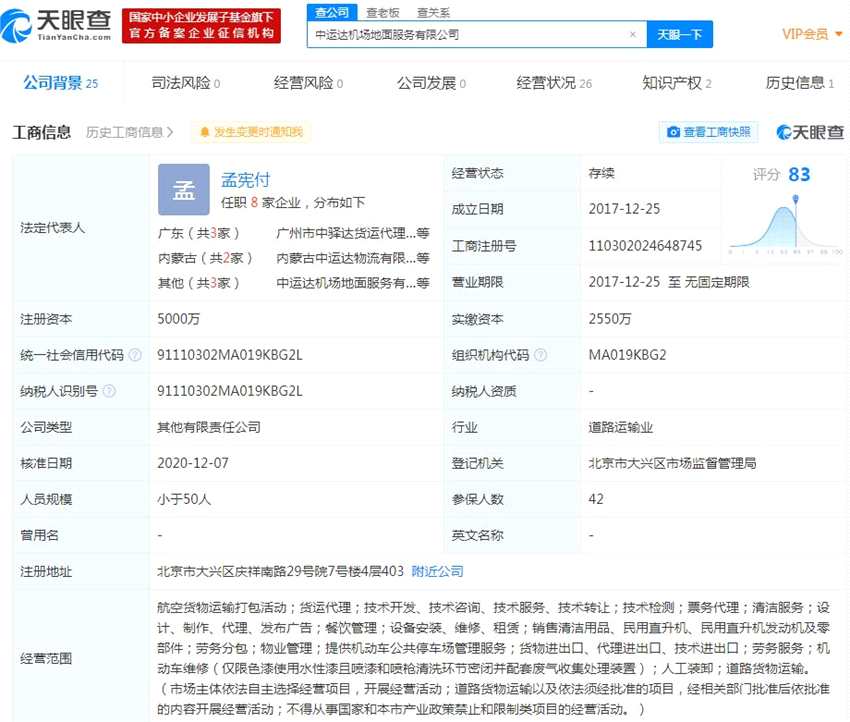
Task: Select establishment date 2017-12-25 in 成立日期 row
Action: [x=624, y=209]
